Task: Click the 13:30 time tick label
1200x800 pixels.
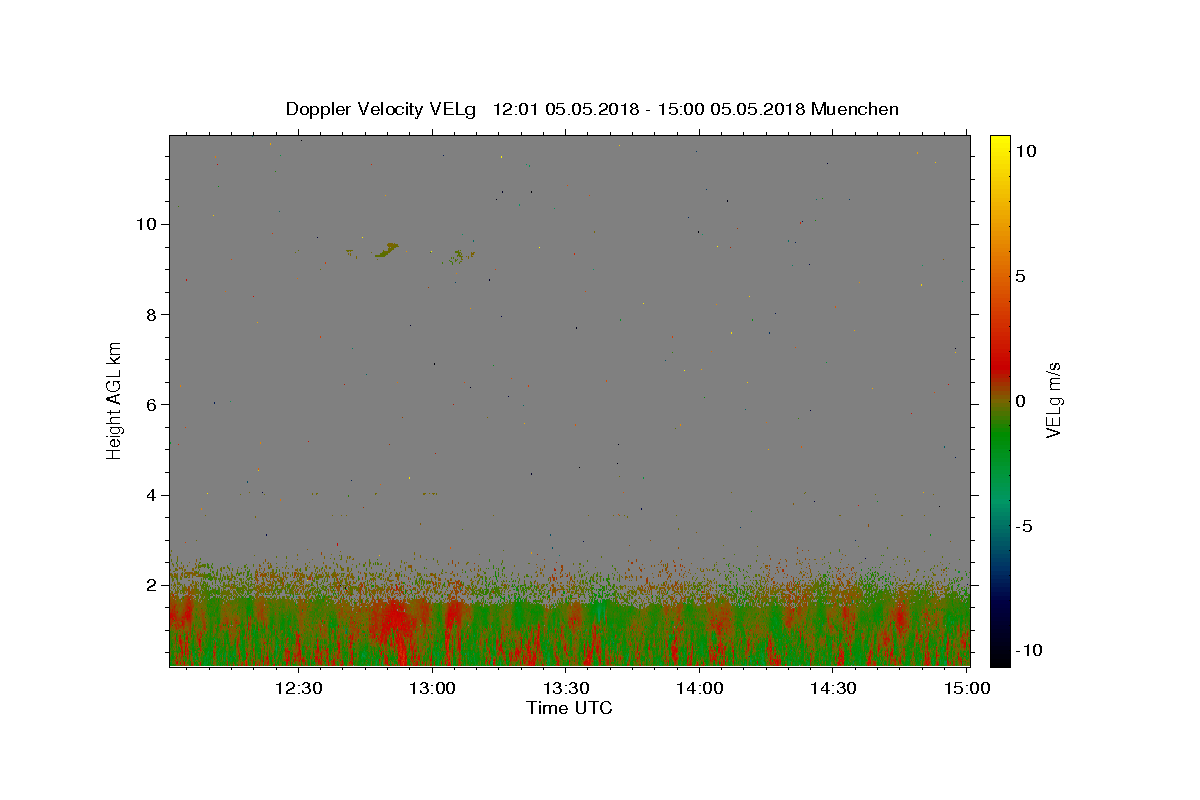Action: 566,688
